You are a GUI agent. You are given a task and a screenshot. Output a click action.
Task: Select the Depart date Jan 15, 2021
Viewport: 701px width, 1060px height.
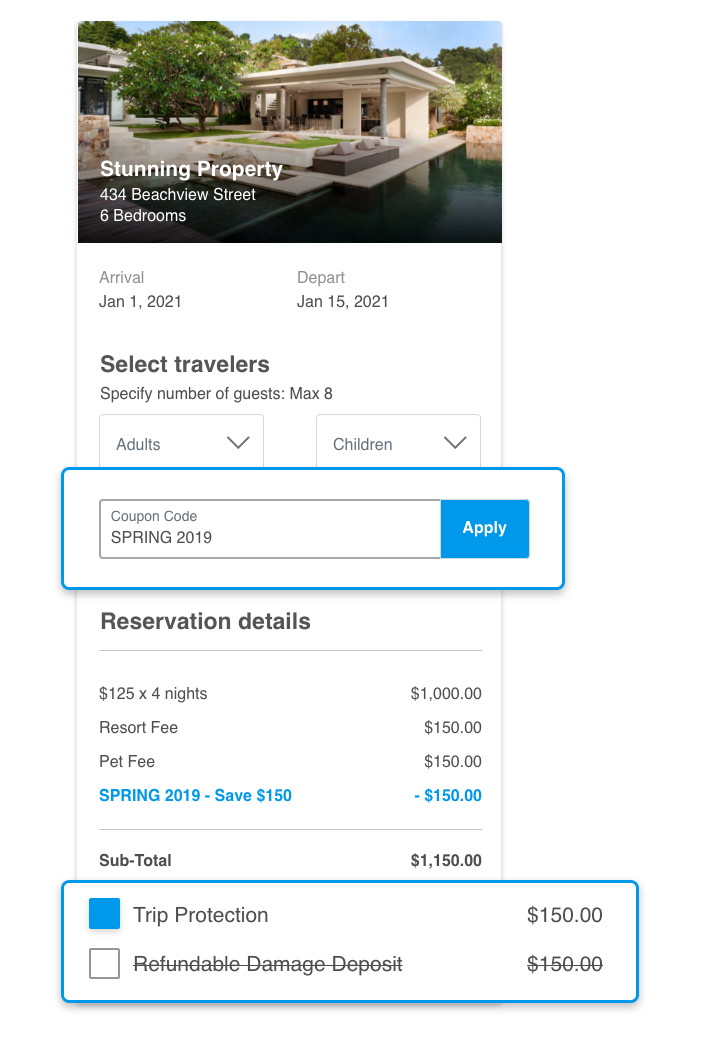pyautogui.click(x=342, y=302)
